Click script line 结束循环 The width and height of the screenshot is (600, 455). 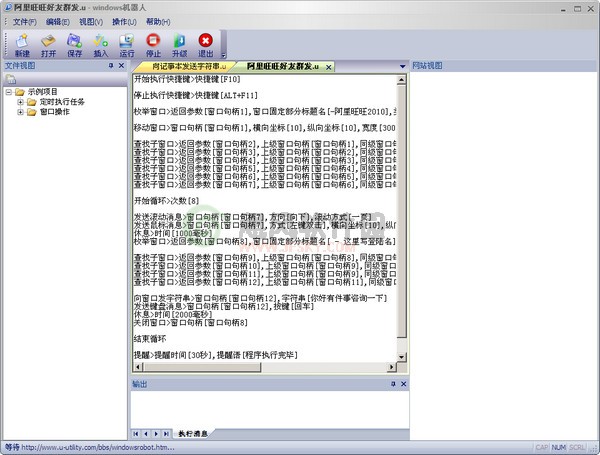point(150,339)
